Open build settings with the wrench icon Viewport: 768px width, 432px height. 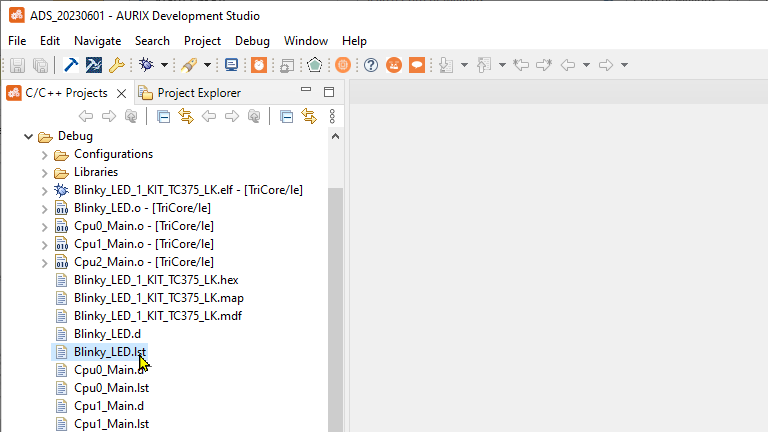117,65
